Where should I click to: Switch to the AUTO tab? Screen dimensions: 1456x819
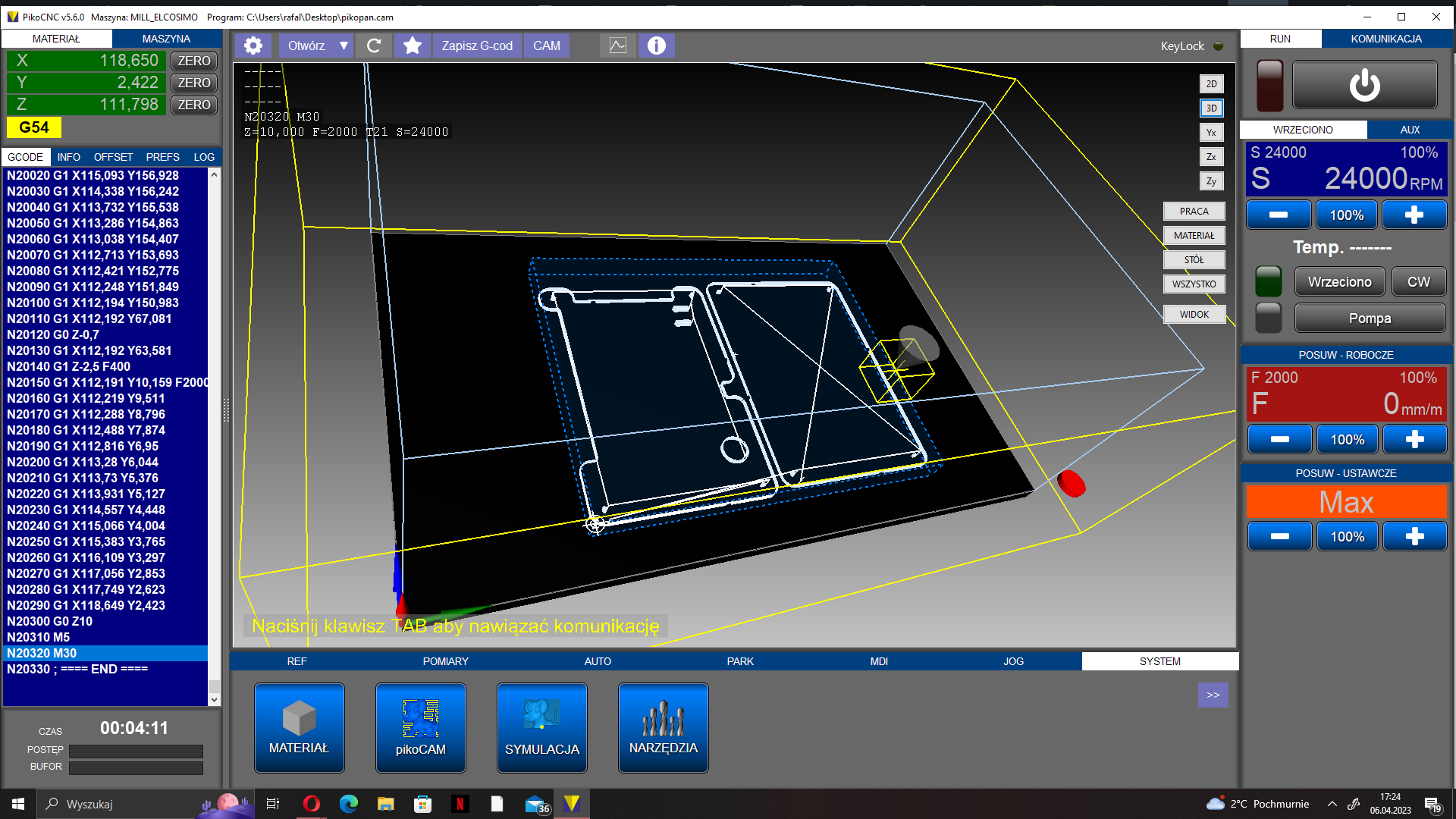click(598, 661)
